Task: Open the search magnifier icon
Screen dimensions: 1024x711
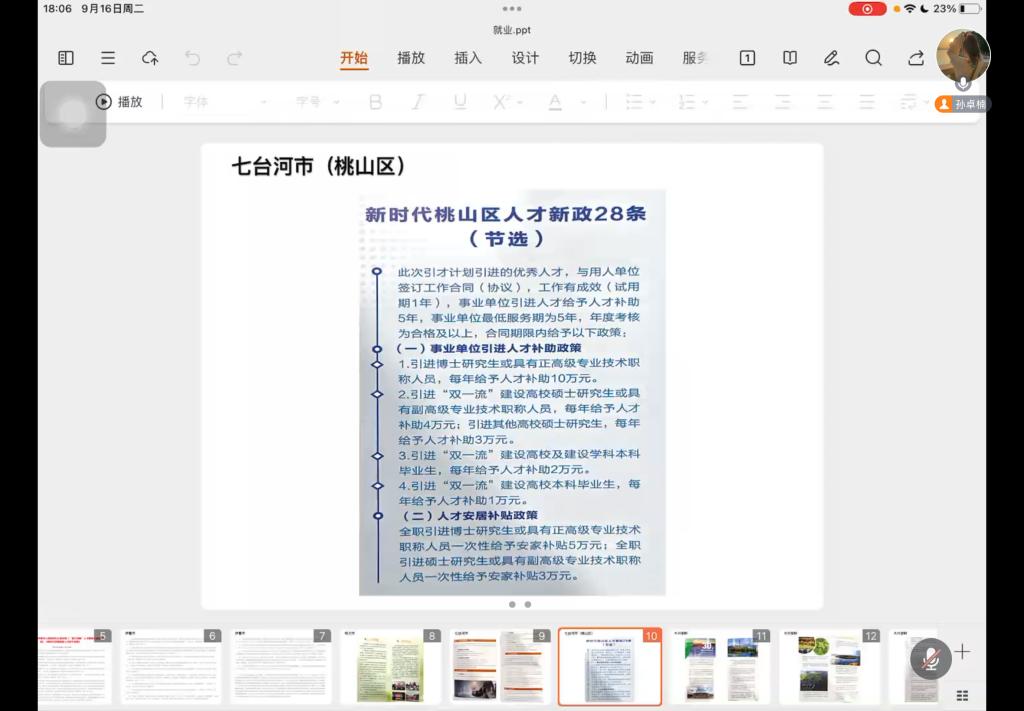Action: [x=873, y=58]
